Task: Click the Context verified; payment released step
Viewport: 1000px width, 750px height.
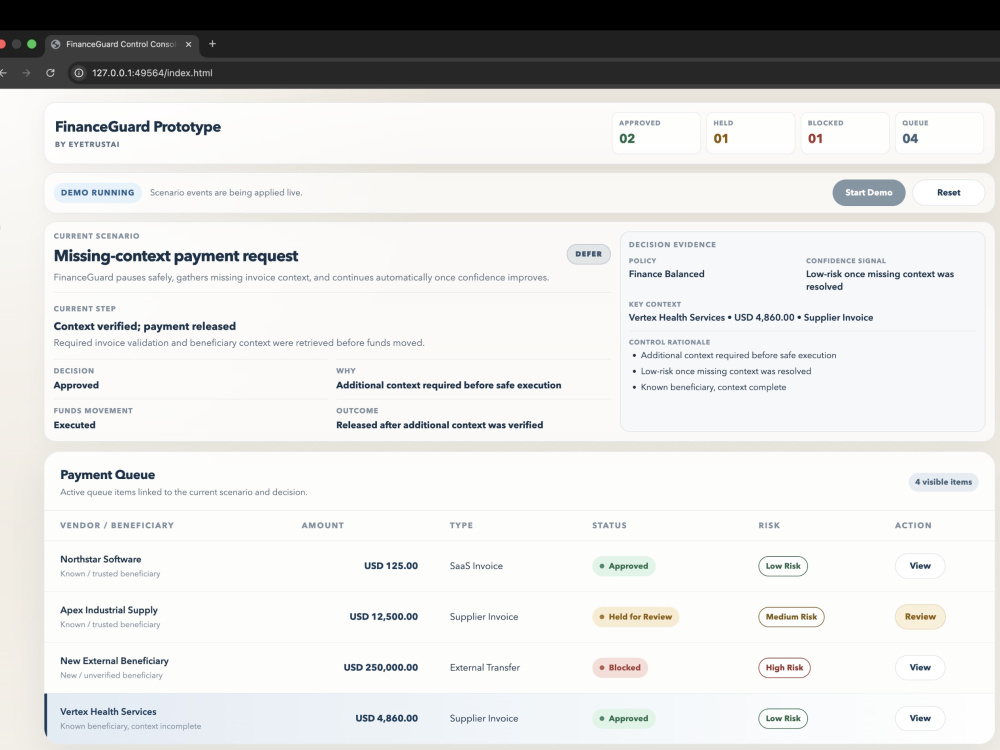Action: (x=145, y=326)
